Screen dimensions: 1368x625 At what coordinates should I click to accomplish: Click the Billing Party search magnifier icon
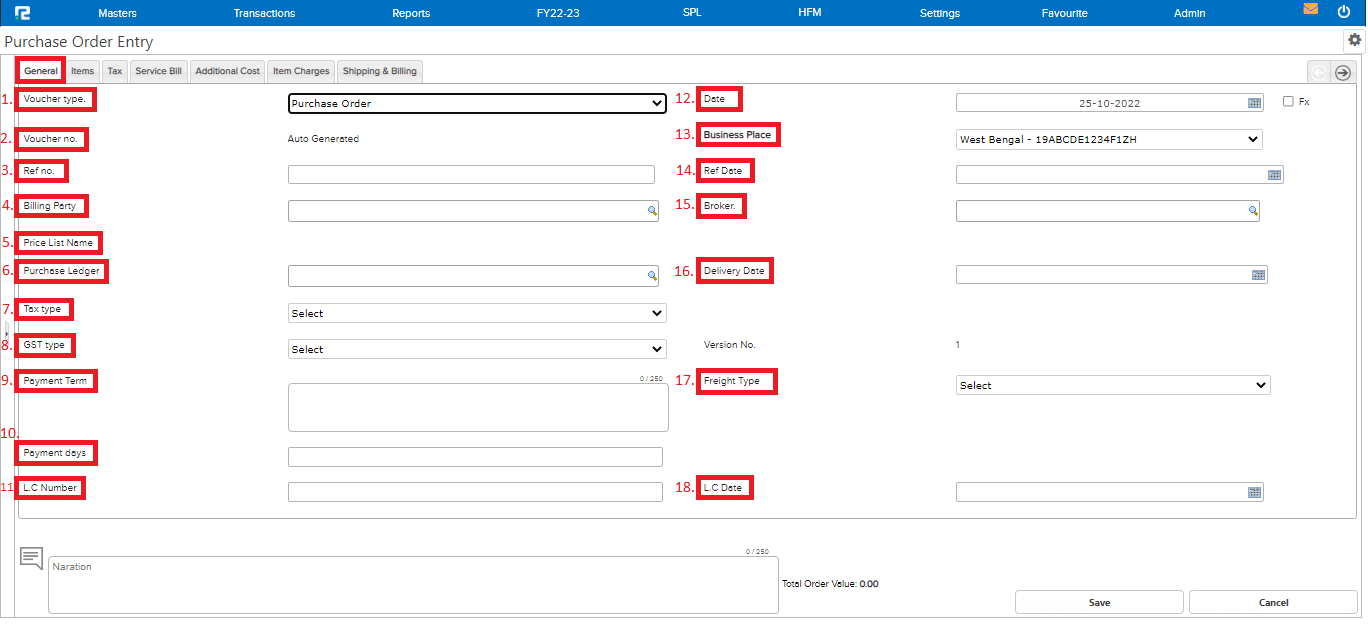pos(651,211)
